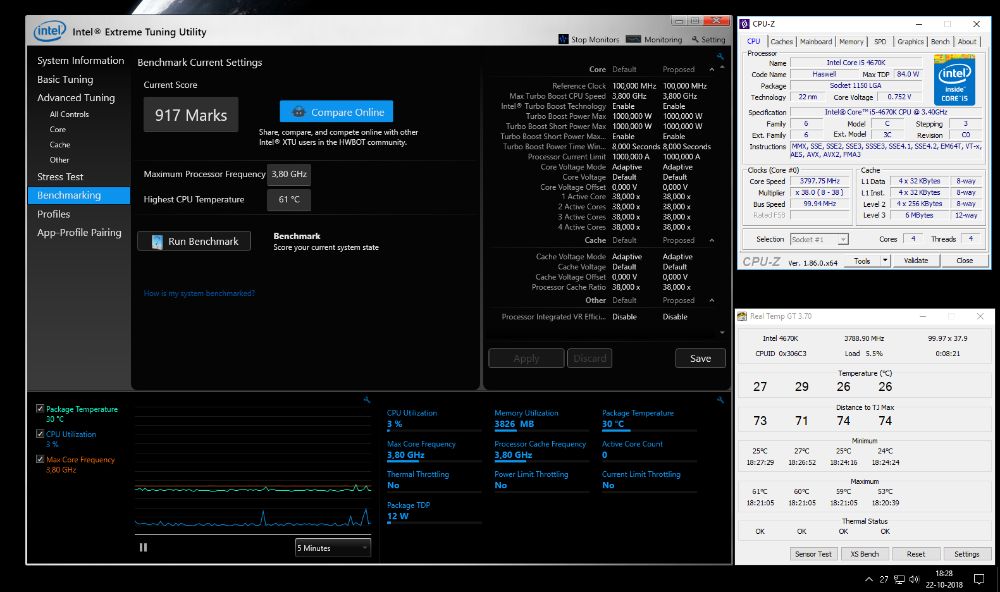Open the Monitoring view icon

coord(633,39)
